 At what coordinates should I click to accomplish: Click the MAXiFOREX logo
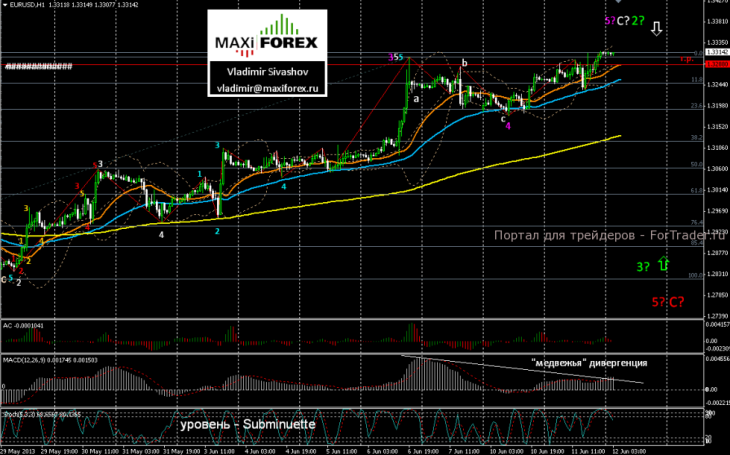267,36
